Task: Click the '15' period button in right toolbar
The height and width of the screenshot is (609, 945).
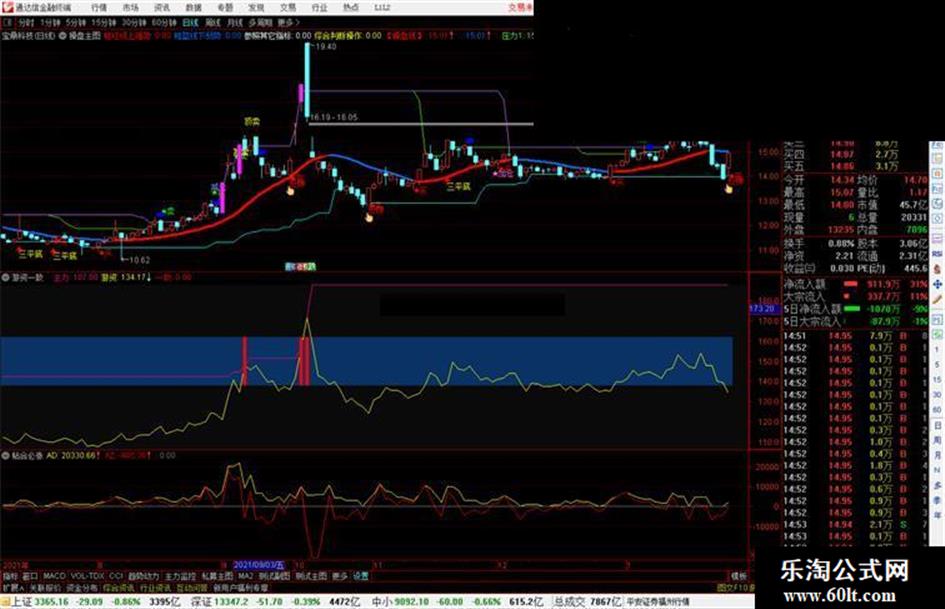Action: [x=937, y=380]
